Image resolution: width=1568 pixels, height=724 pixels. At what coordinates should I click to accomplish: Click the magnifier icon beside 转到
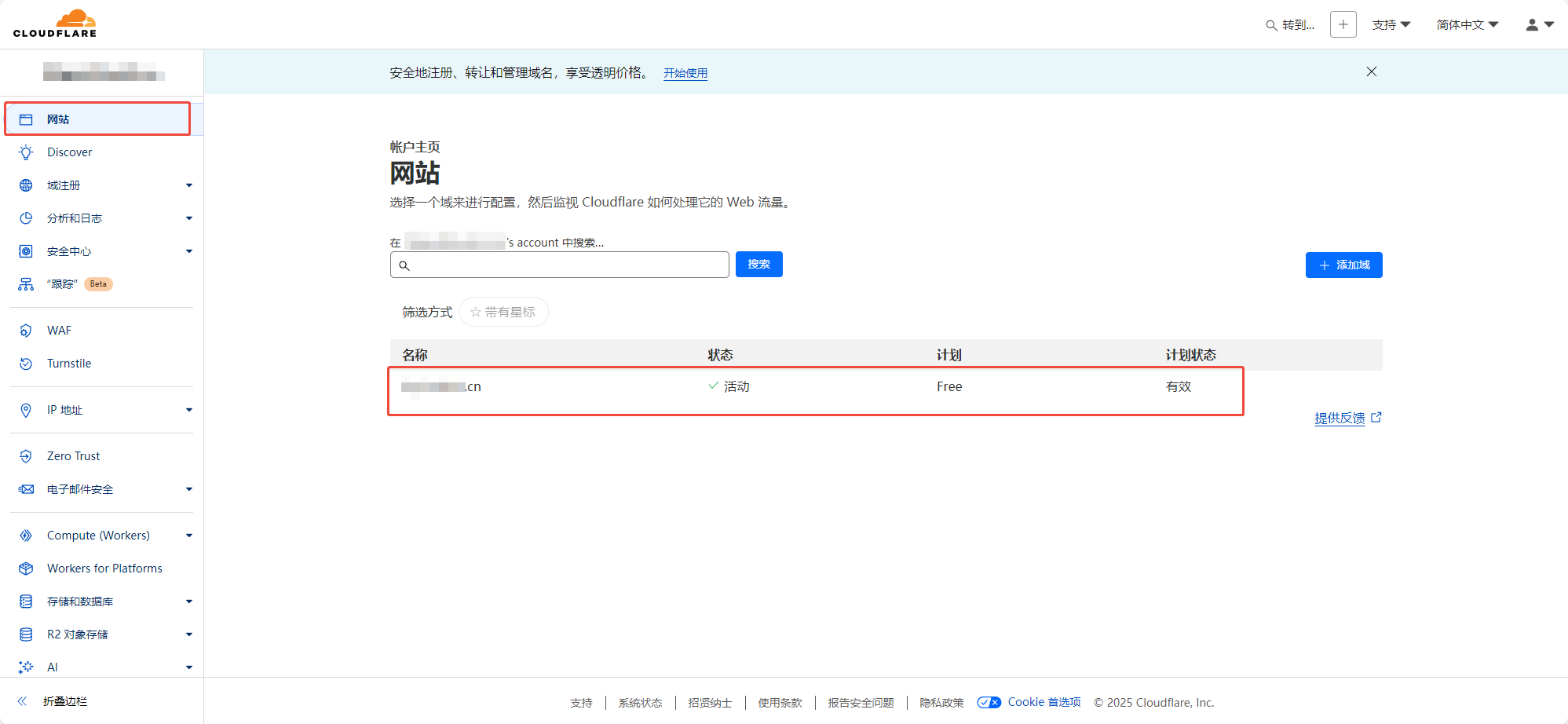pos(1271,25)
